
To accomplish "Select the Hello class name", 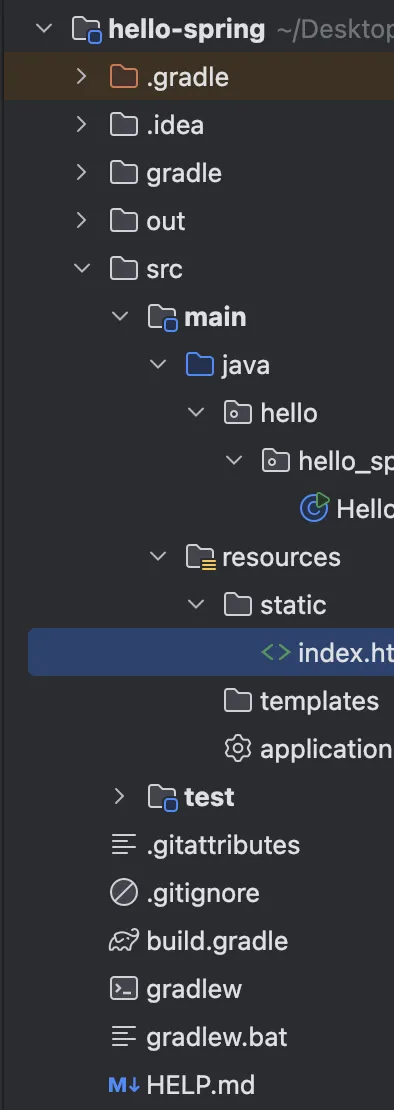I will point(365,509).
